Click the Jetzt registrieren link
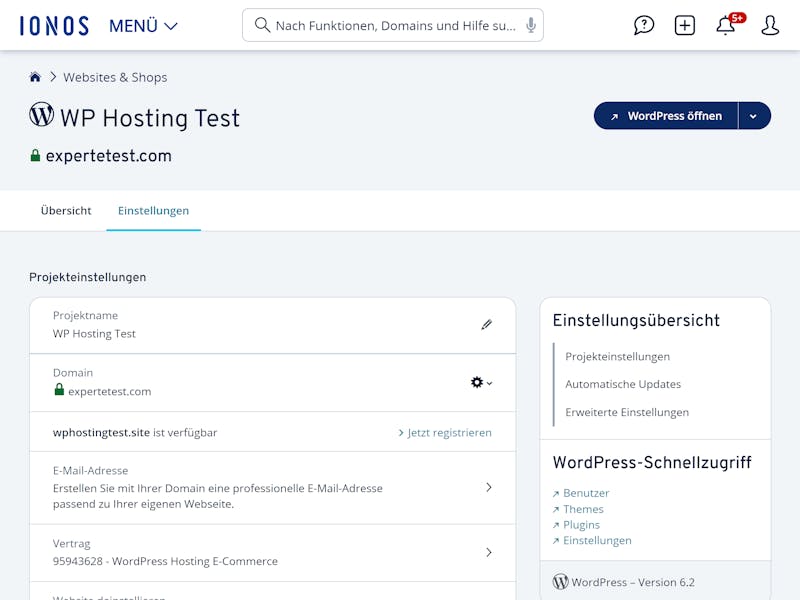This screenshot has height=600, width=800. 445,433
